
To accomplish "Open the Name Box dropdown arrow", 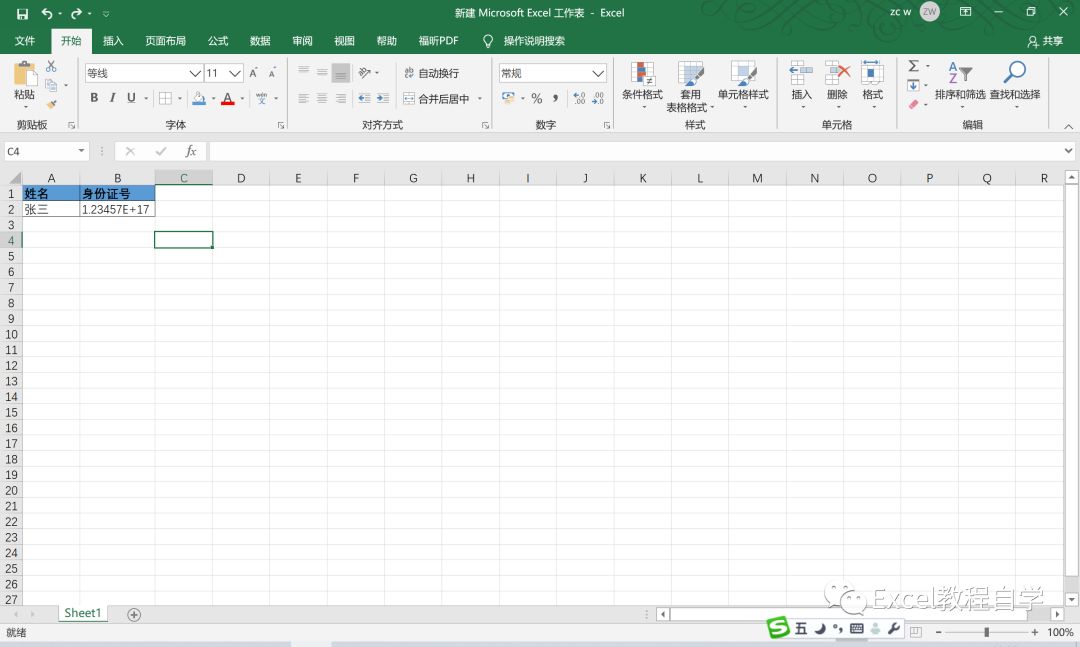I will 81,151.
